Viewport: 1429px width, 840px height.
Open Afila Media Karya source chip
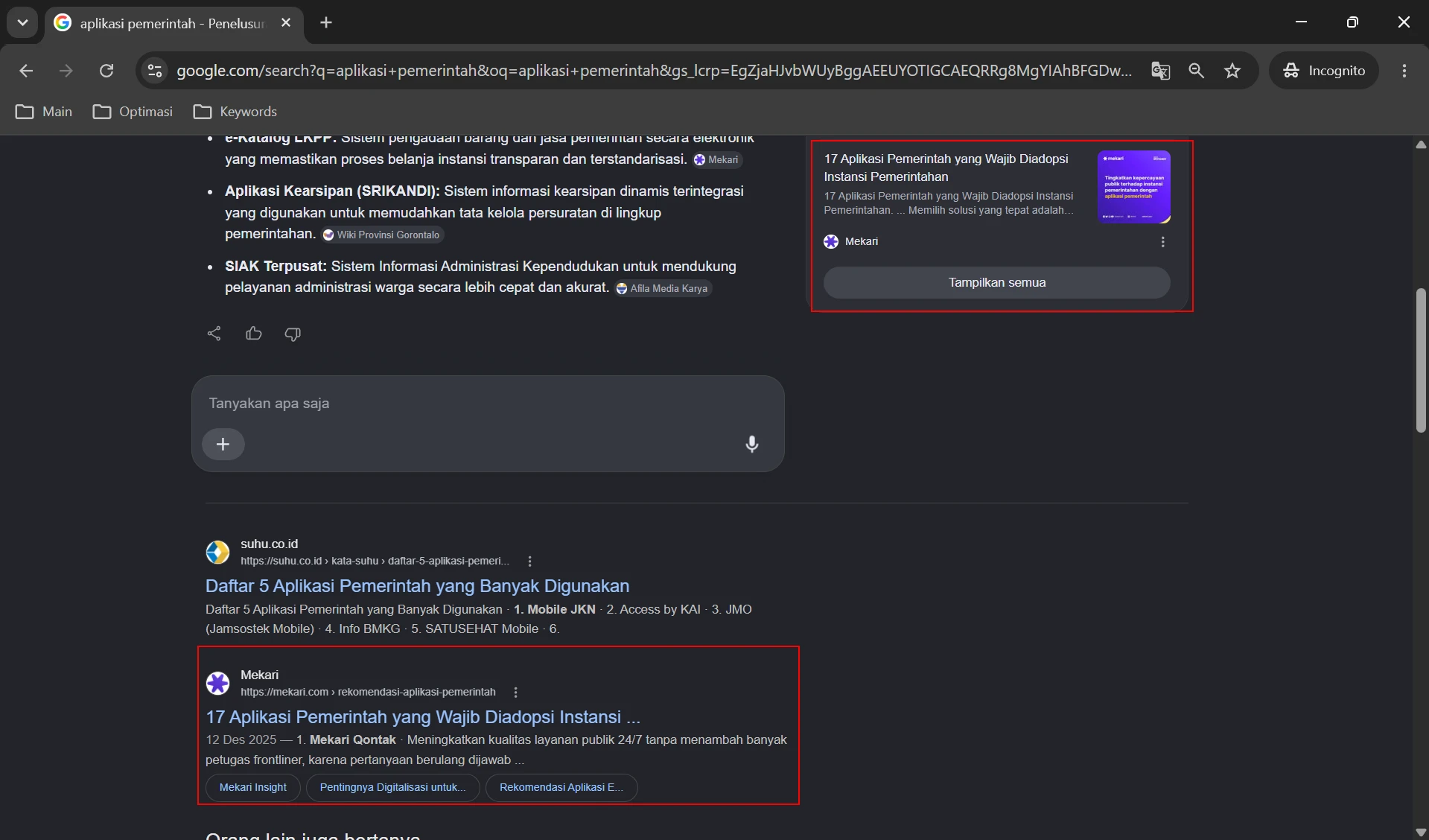pyautogui.click(x=663, y=288)
